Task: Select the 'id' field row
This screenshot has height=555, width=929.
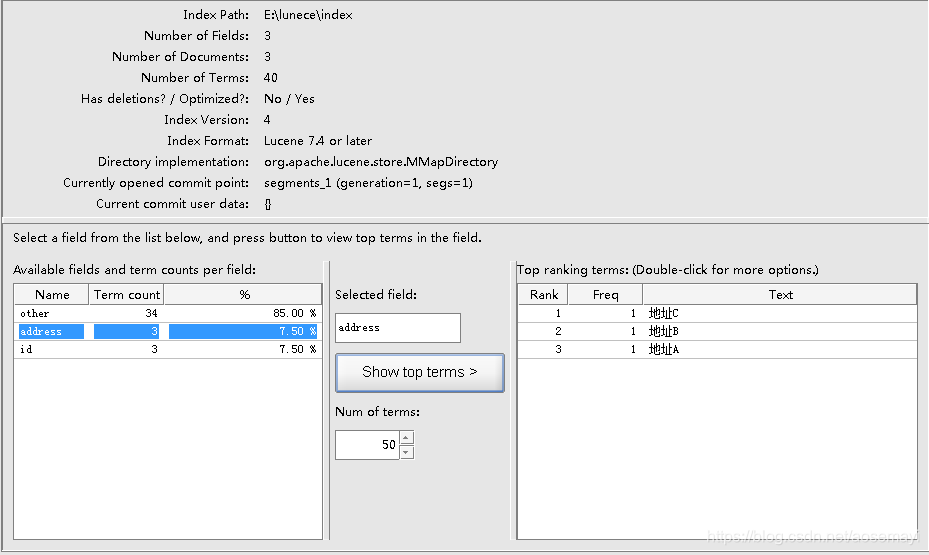Action: (168, 349)
